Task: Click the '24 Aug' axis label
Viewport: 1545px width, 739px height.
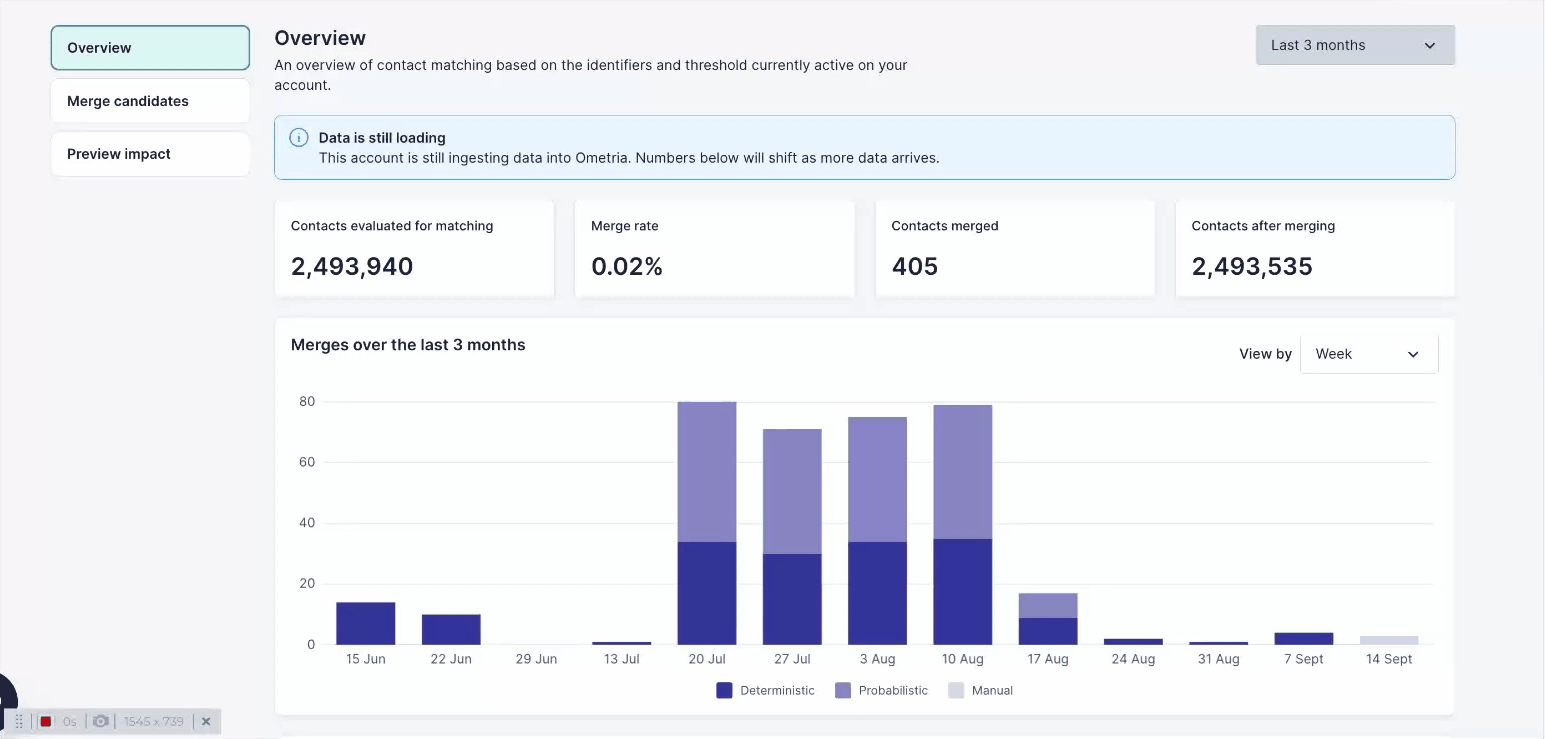Action: pos(1133,659)
